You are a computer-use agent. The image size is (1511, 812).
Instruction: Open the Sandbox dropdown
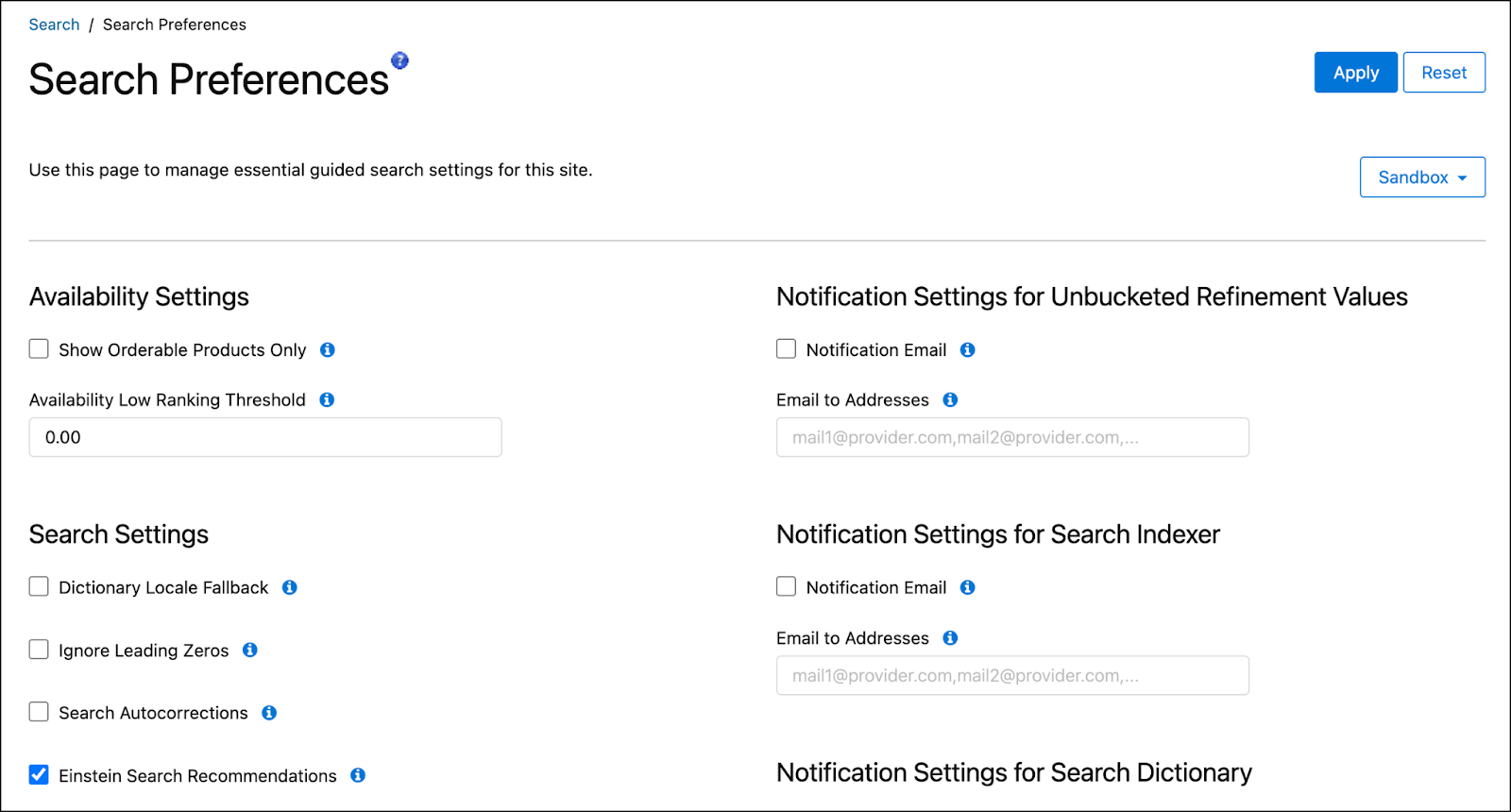[x=1422, y=178]
